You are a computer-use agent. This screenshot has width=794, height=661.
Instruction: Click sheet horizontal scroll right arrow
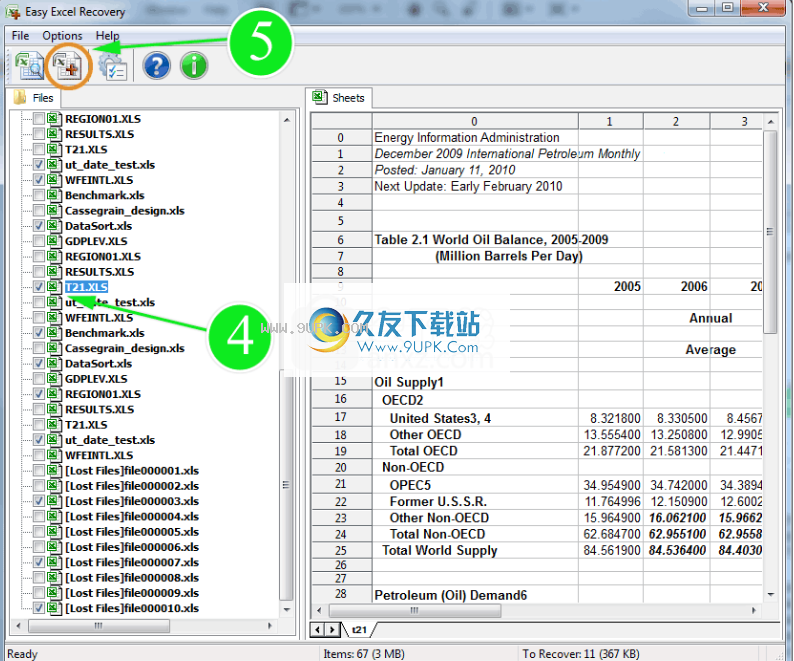click(753, 610)
